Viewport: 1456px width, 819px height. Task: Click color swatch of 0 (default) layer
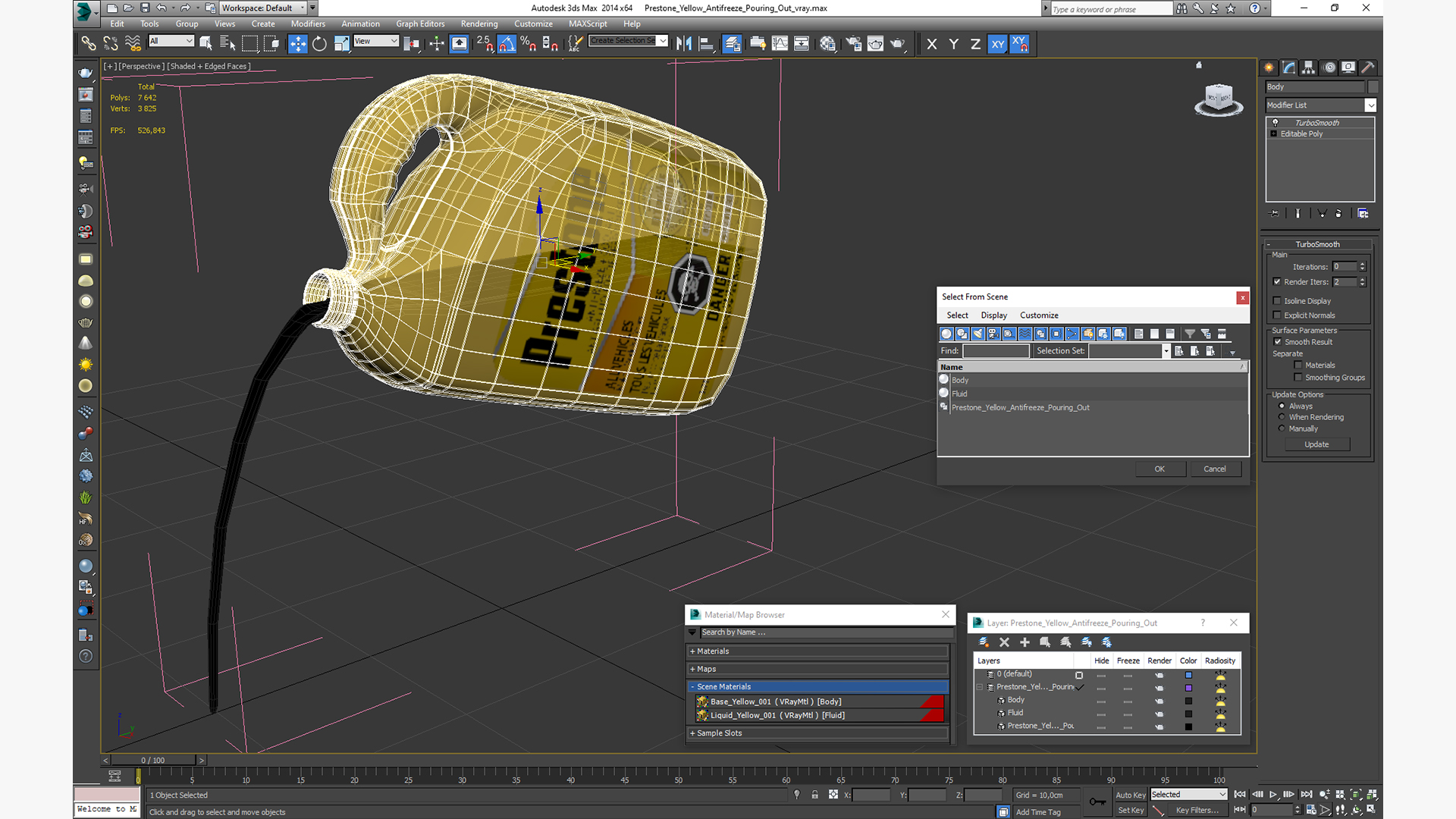pos(1188,675)
